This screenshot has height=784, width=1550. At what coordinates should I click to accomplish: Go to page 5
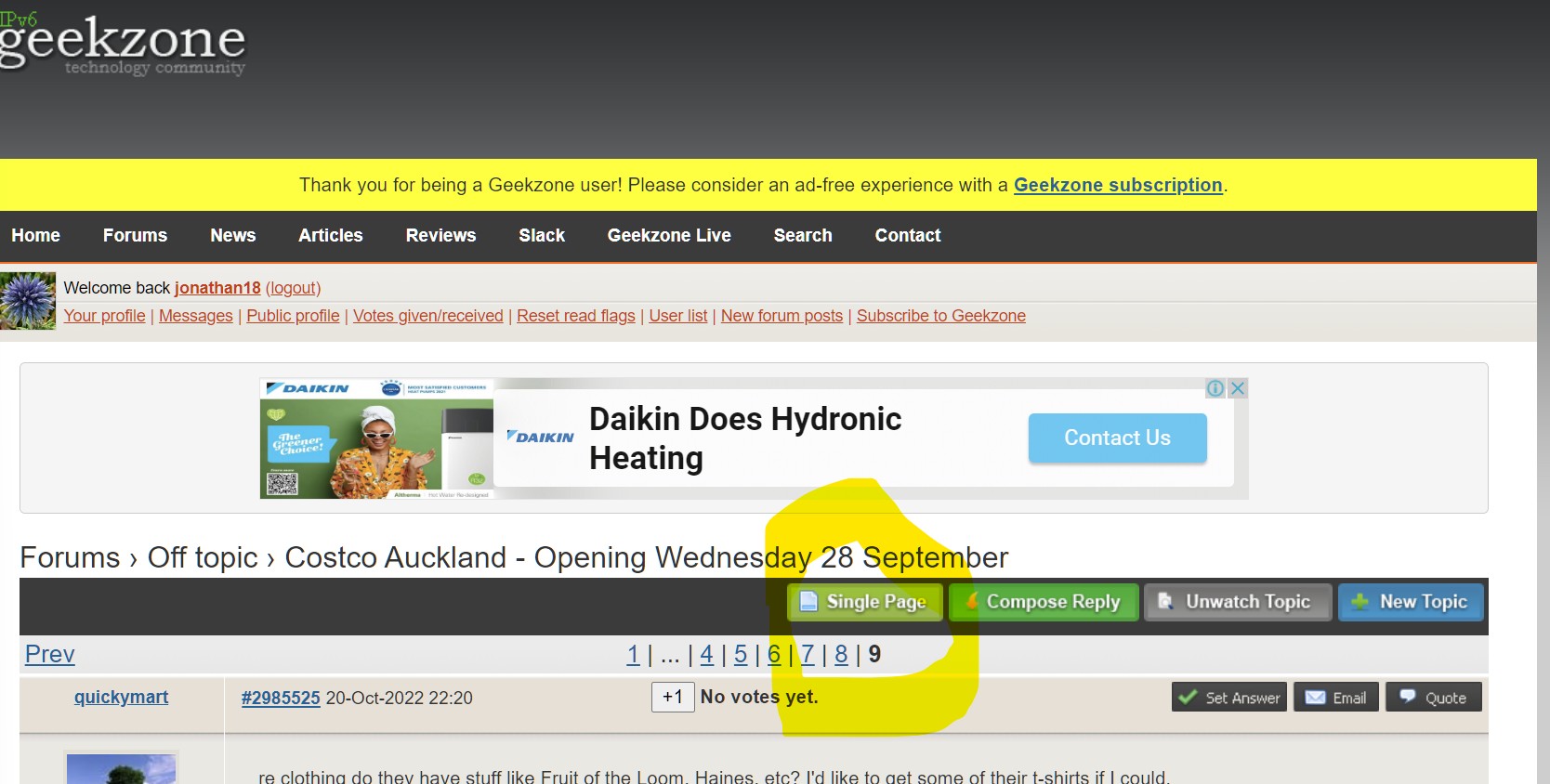coord(741,654)
